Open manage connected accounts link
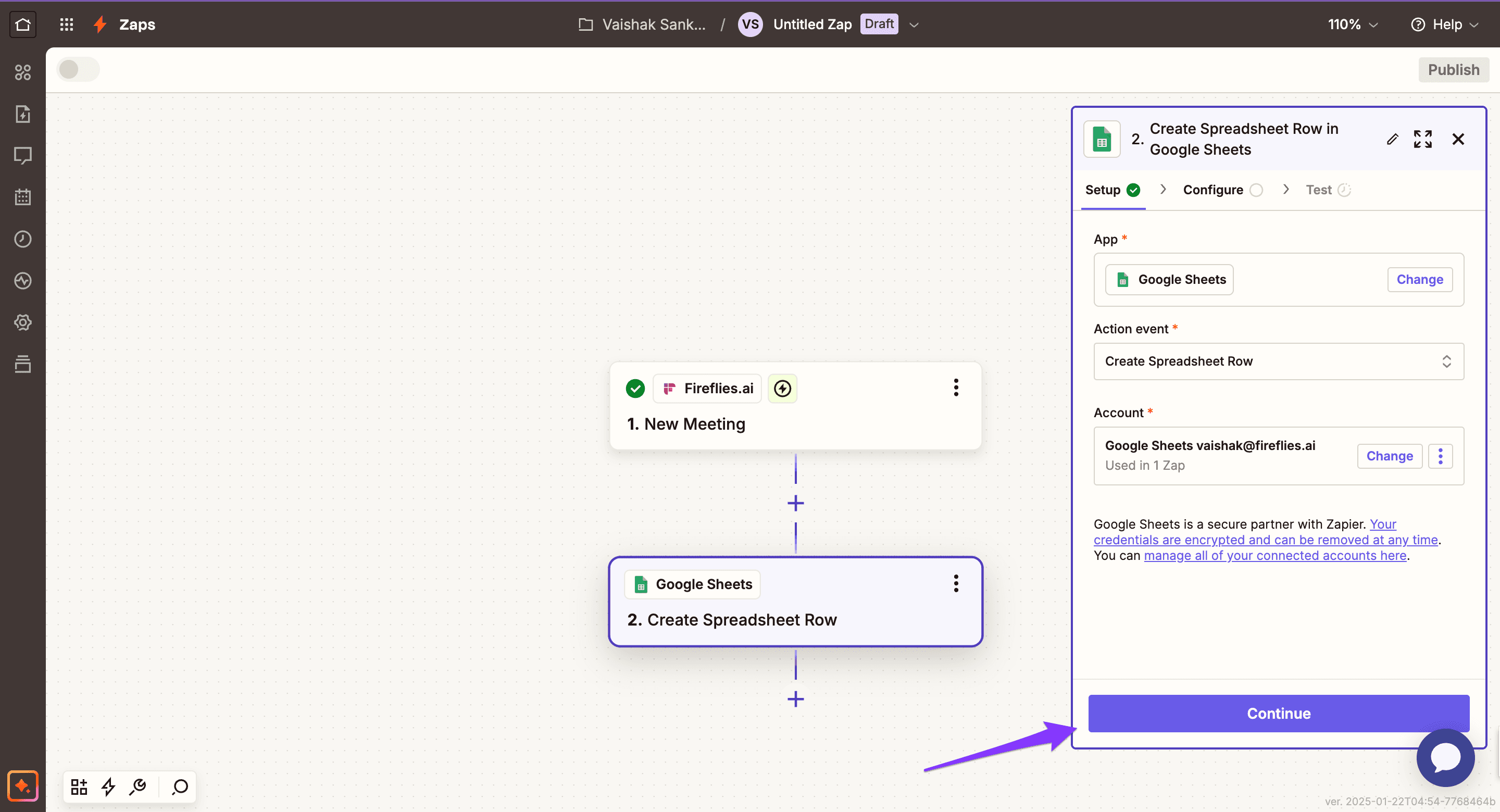Viewport: 1500px width, 812px height. click(1275, 556)
